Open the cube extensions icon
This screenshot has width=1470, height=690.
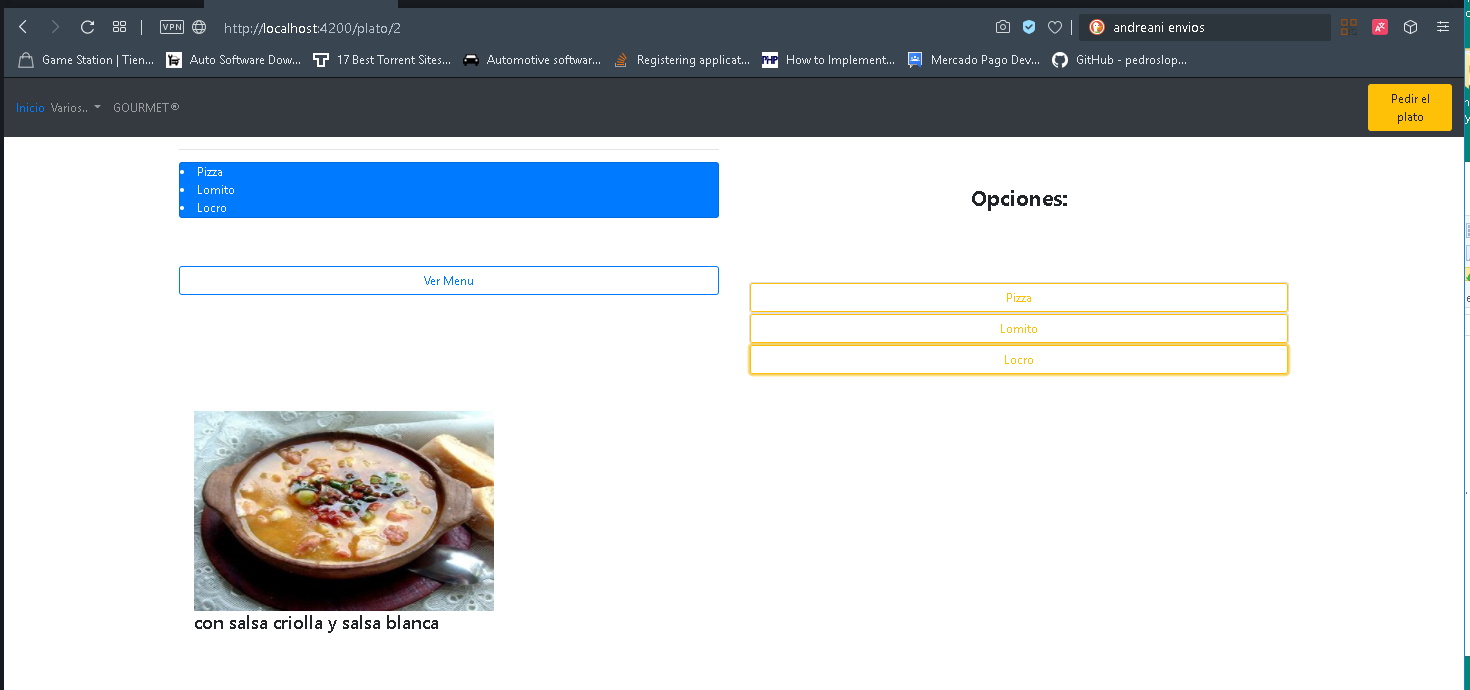tap(1411, 27)
